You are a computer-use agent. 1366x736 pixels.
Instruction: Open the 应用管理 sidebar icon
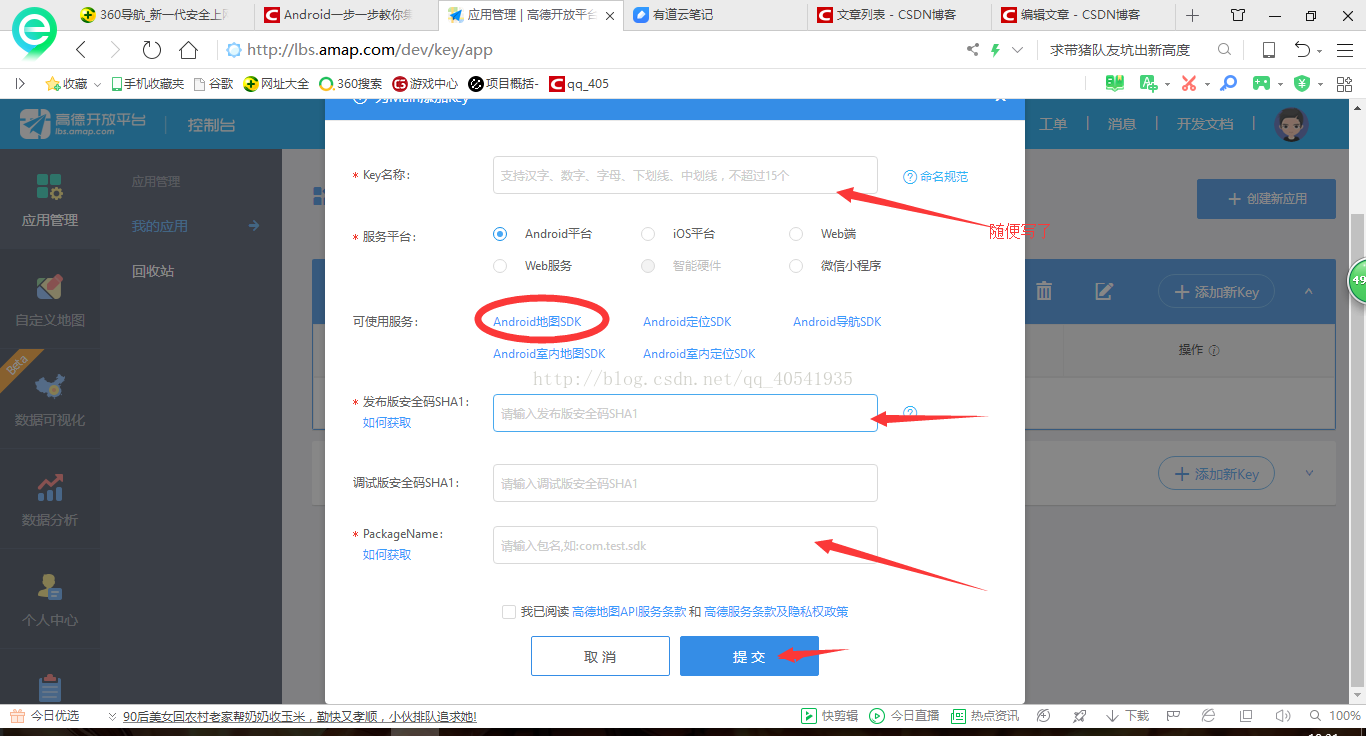coord(50,187)
